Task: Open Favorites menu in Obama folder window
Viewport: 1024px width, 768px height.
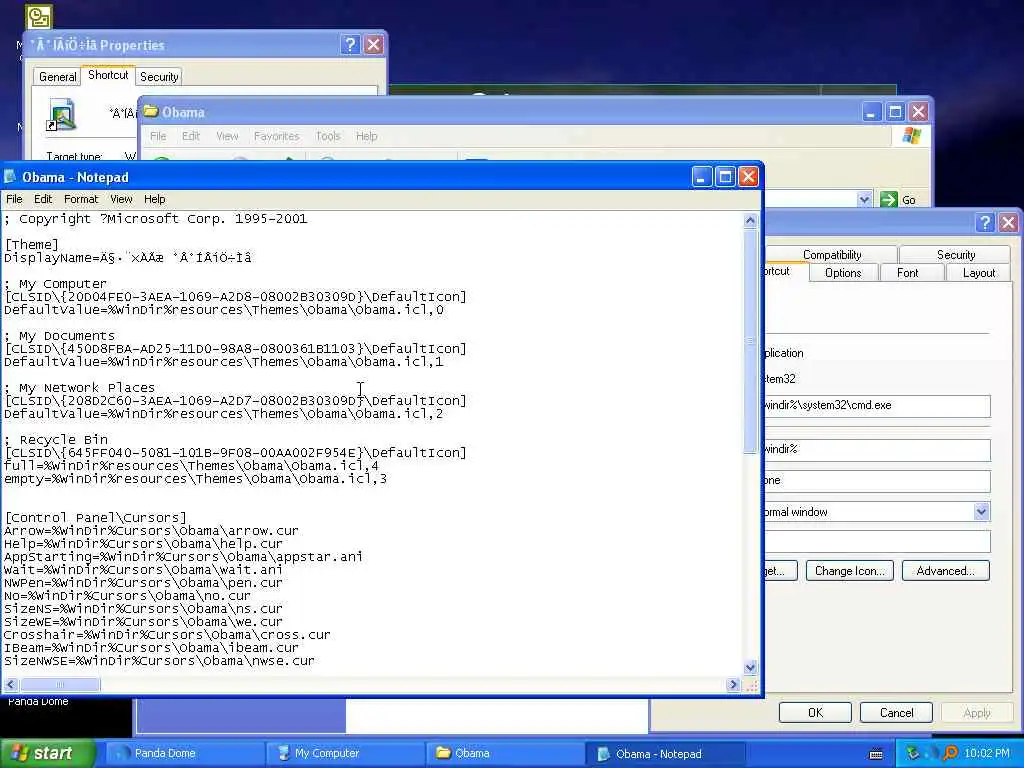Action: 276,136
